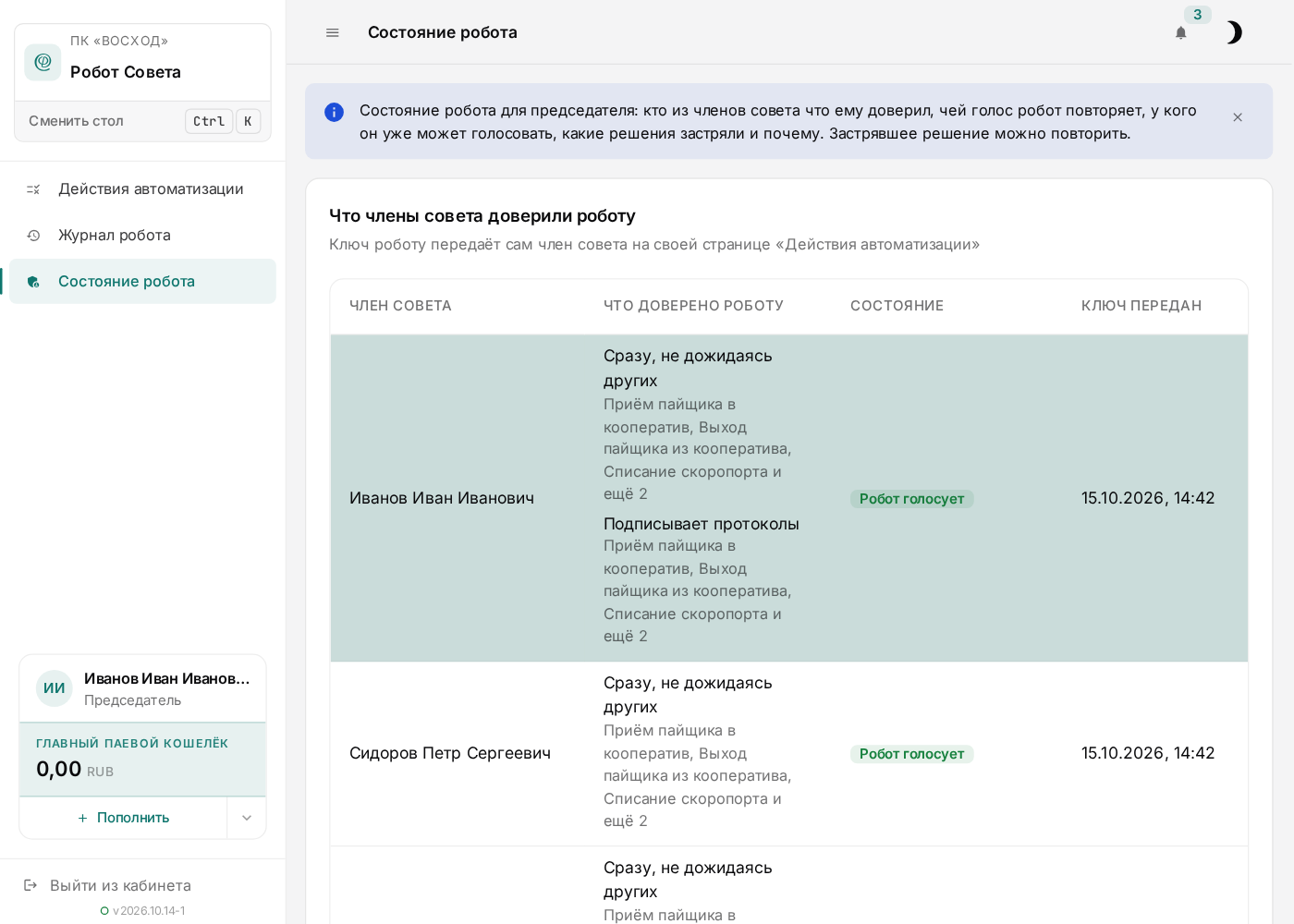Click the ИИ user avatar

click(x=55, y=688)
